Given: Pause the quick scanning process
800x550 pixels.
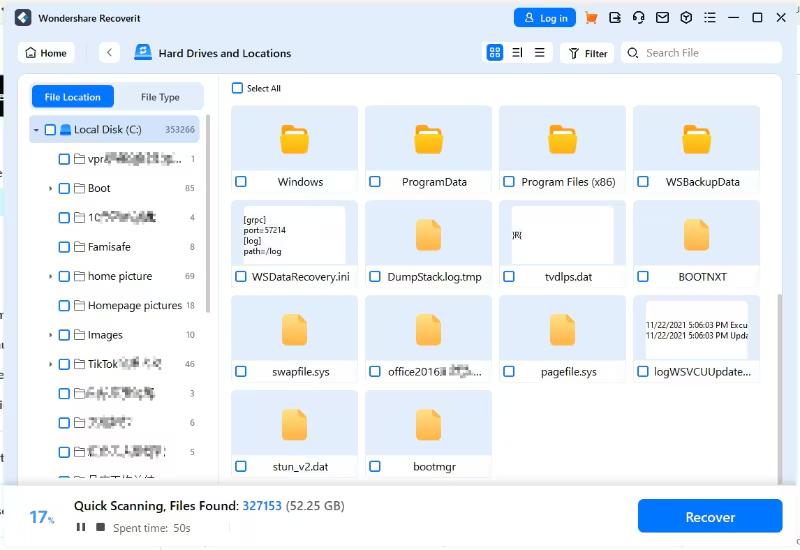Looking at the screenshot, I should click(x=81, y=527).
